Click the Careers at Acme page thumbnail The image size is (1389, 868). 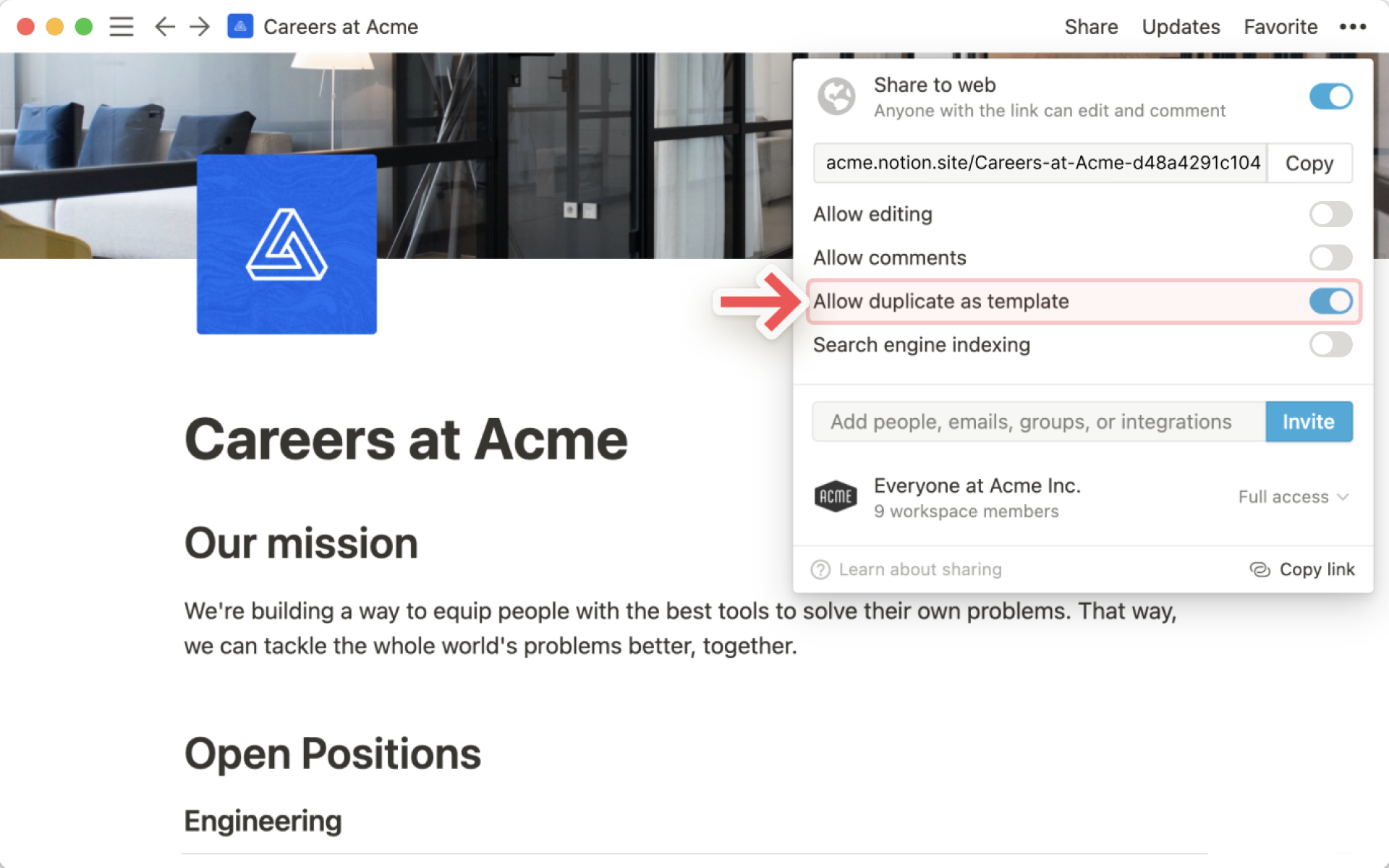coord(240,27)
